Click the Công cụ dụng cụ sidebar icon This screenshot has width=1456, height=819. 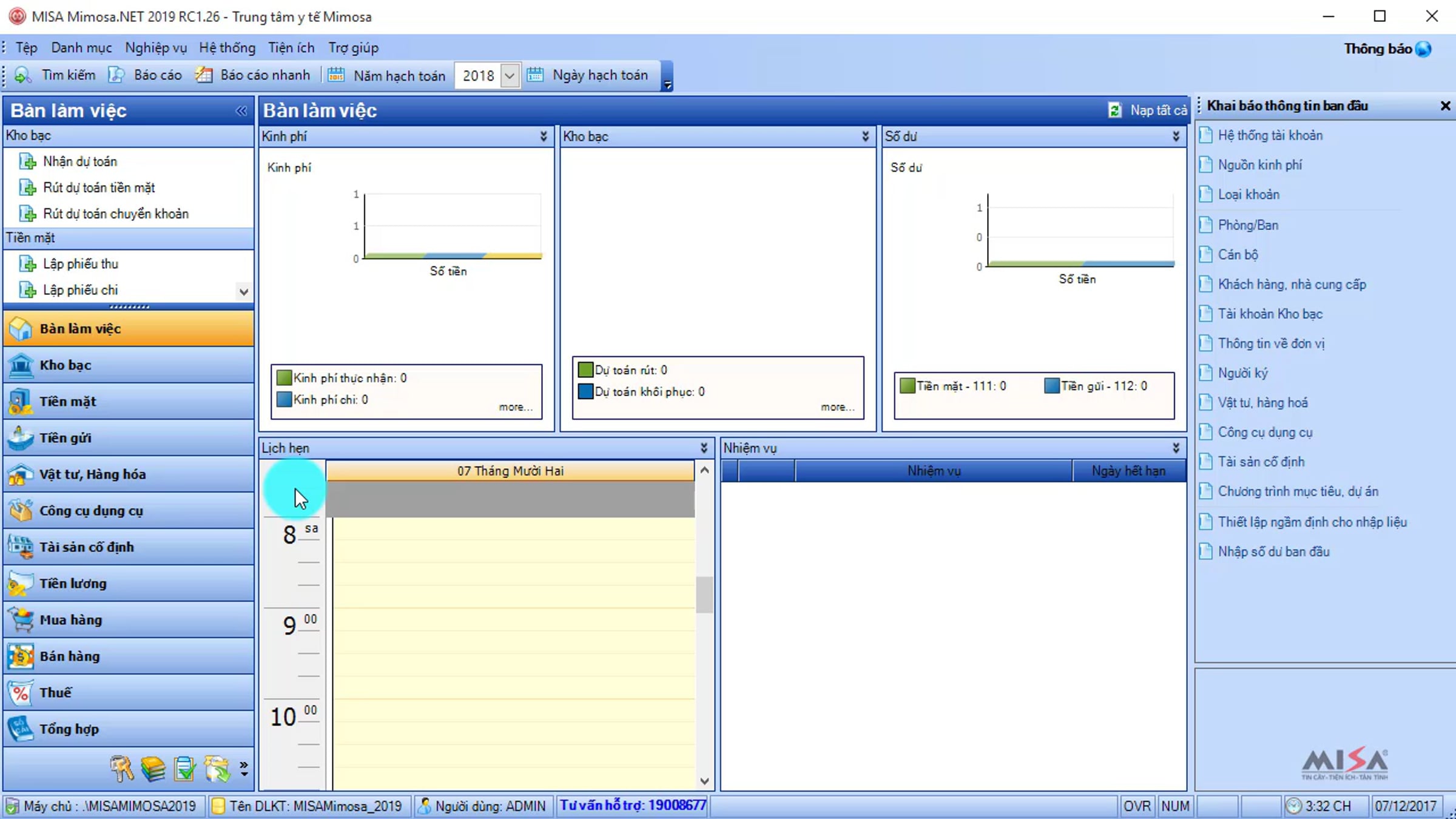coord(21,511)
